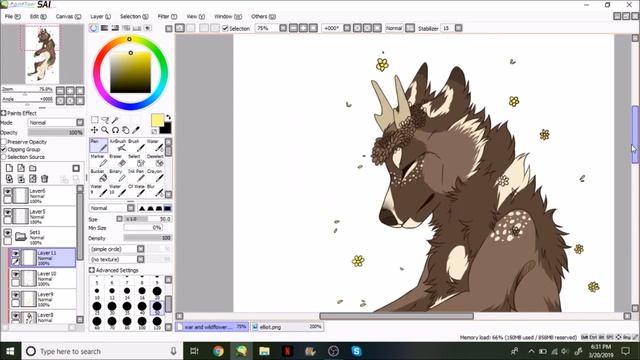Image resolution: width=640 pixels, height=360 pixels.
Task: Open the layer blending Mode dropdown
Action: [x=56, y=122]
